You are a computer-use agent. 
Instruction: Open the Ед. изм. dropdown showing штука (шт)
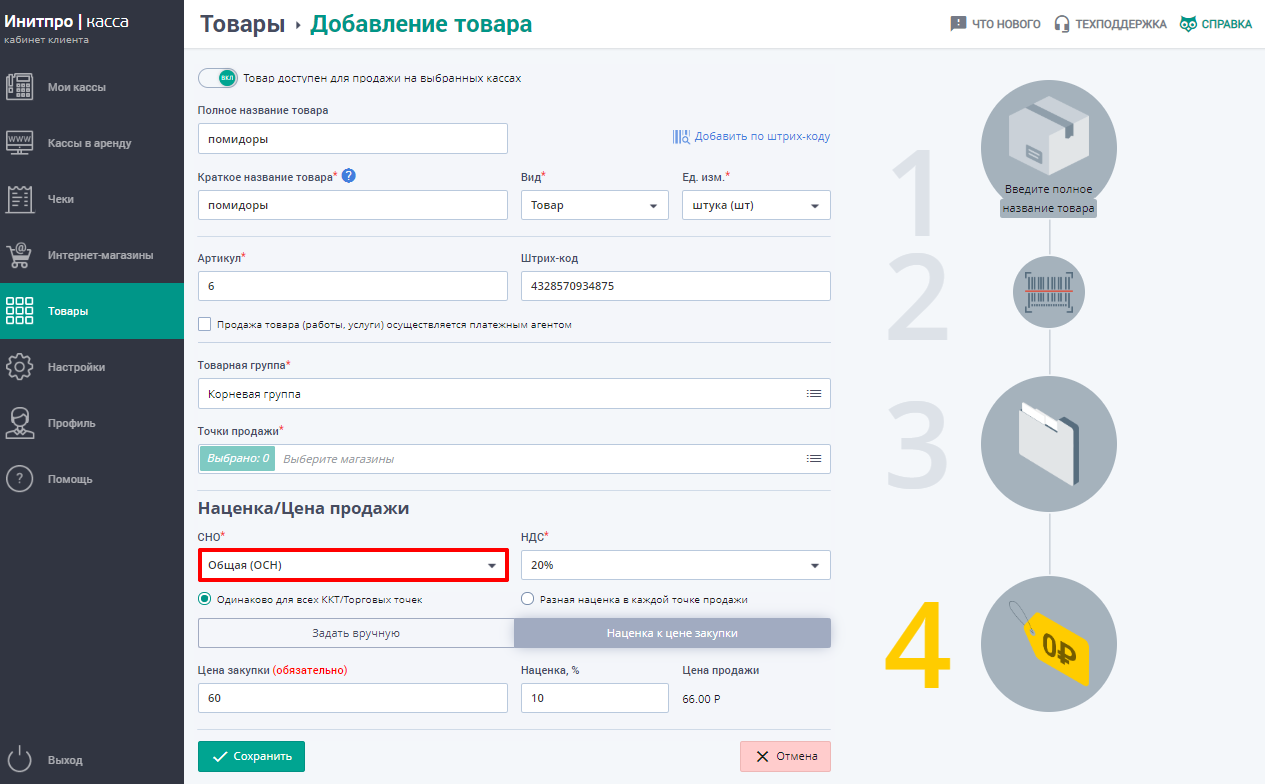pos(756,205)
